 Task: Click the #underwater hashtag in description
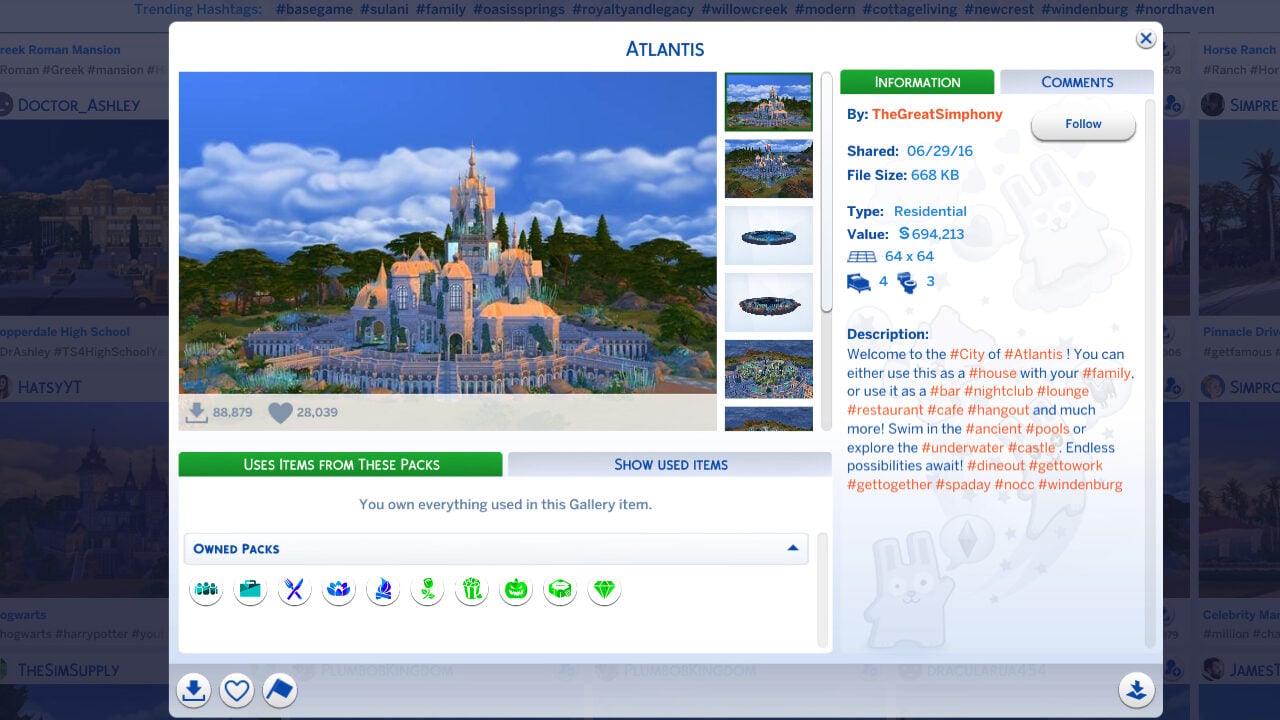click(x=962, y=447)
